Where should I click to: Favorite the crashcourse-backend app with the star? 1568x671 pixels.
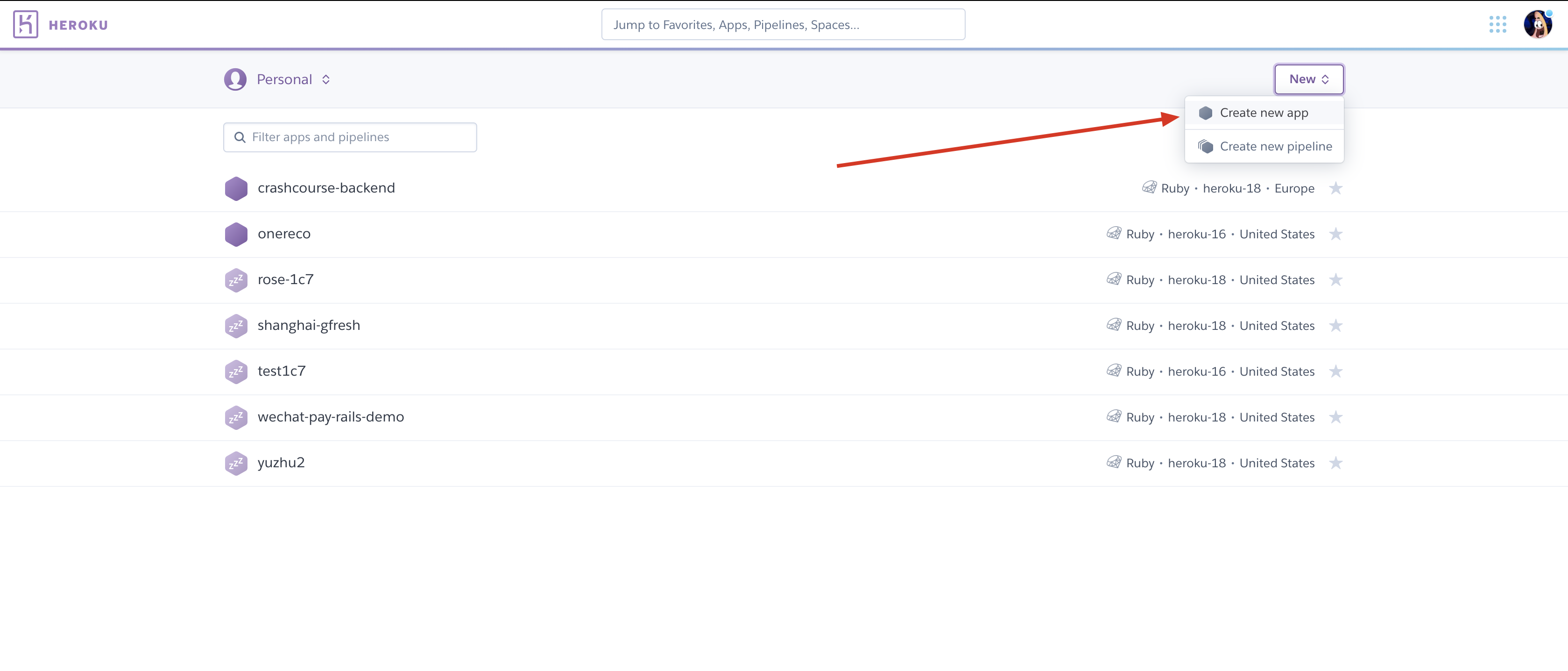tap(1335, 188)
